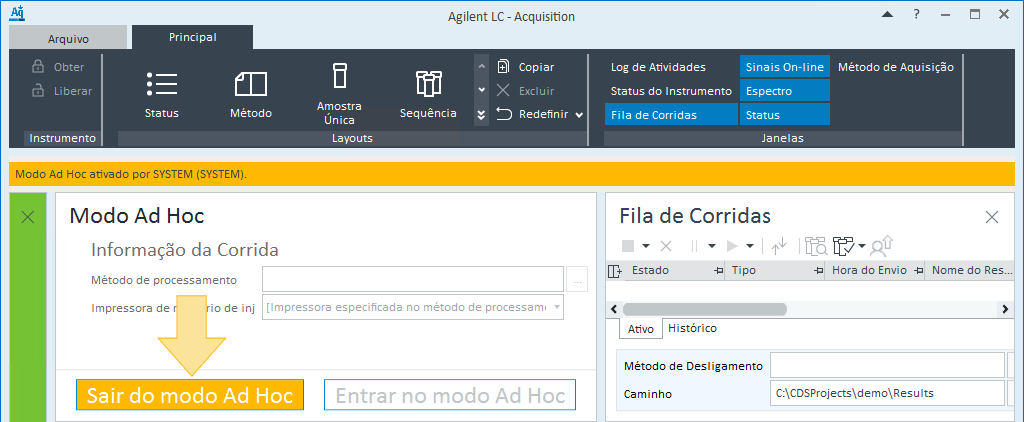Click the Caminho path field
The height and width of the screenshot is (422, 1024).
[887, 393]
